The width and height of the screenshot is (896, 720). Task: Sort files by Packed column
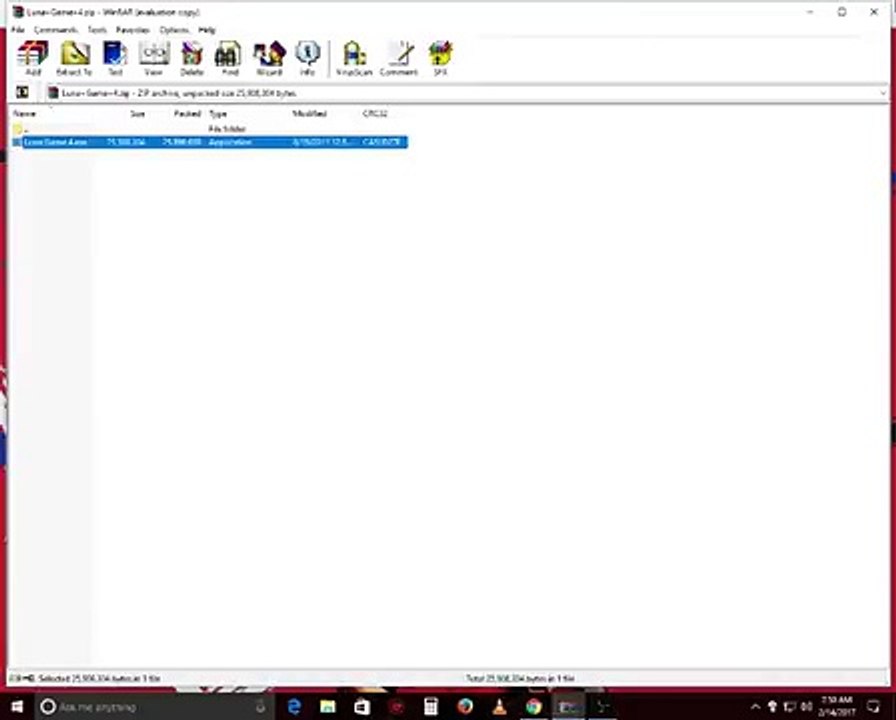coord(187,114)
